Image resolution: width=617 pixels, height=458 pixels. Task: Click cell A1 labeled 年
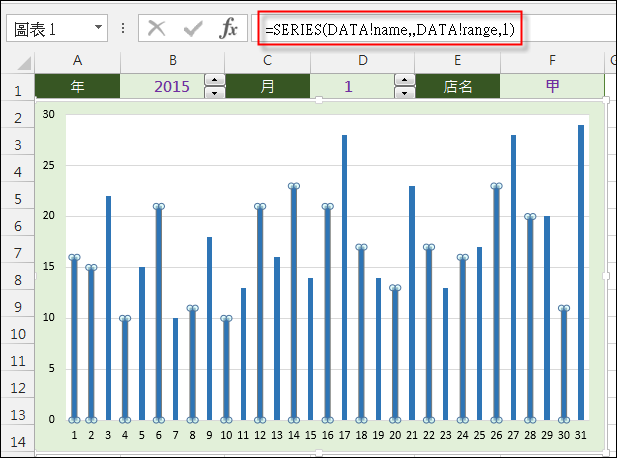click(78, 86)
